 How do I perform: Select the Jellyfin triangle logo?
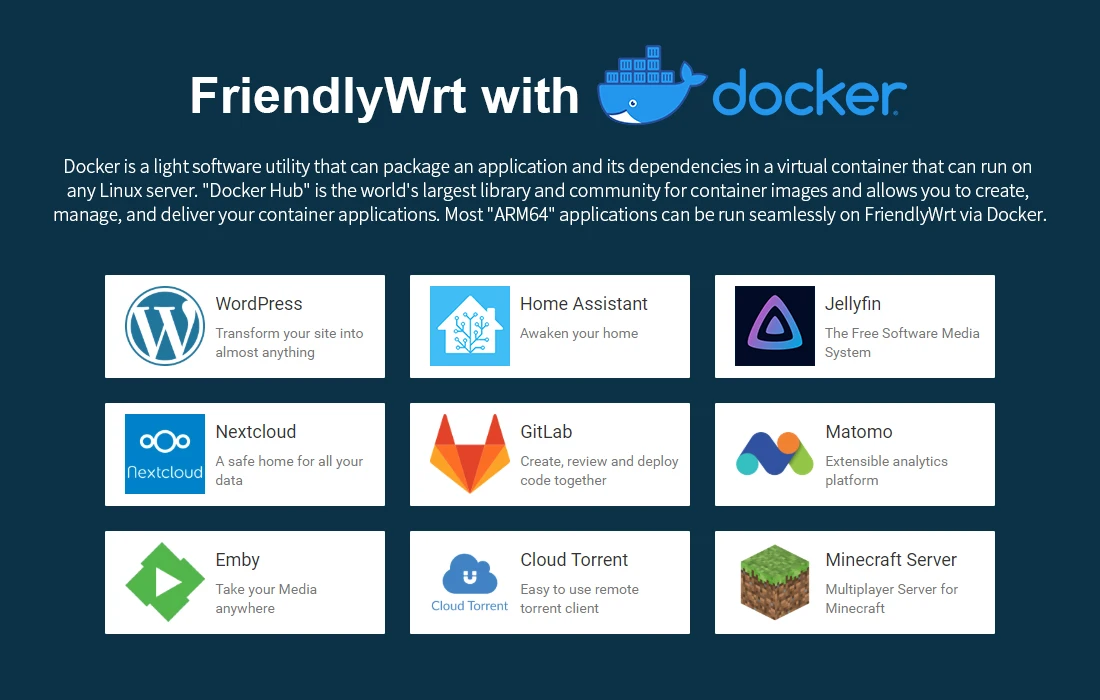[775, 326]
